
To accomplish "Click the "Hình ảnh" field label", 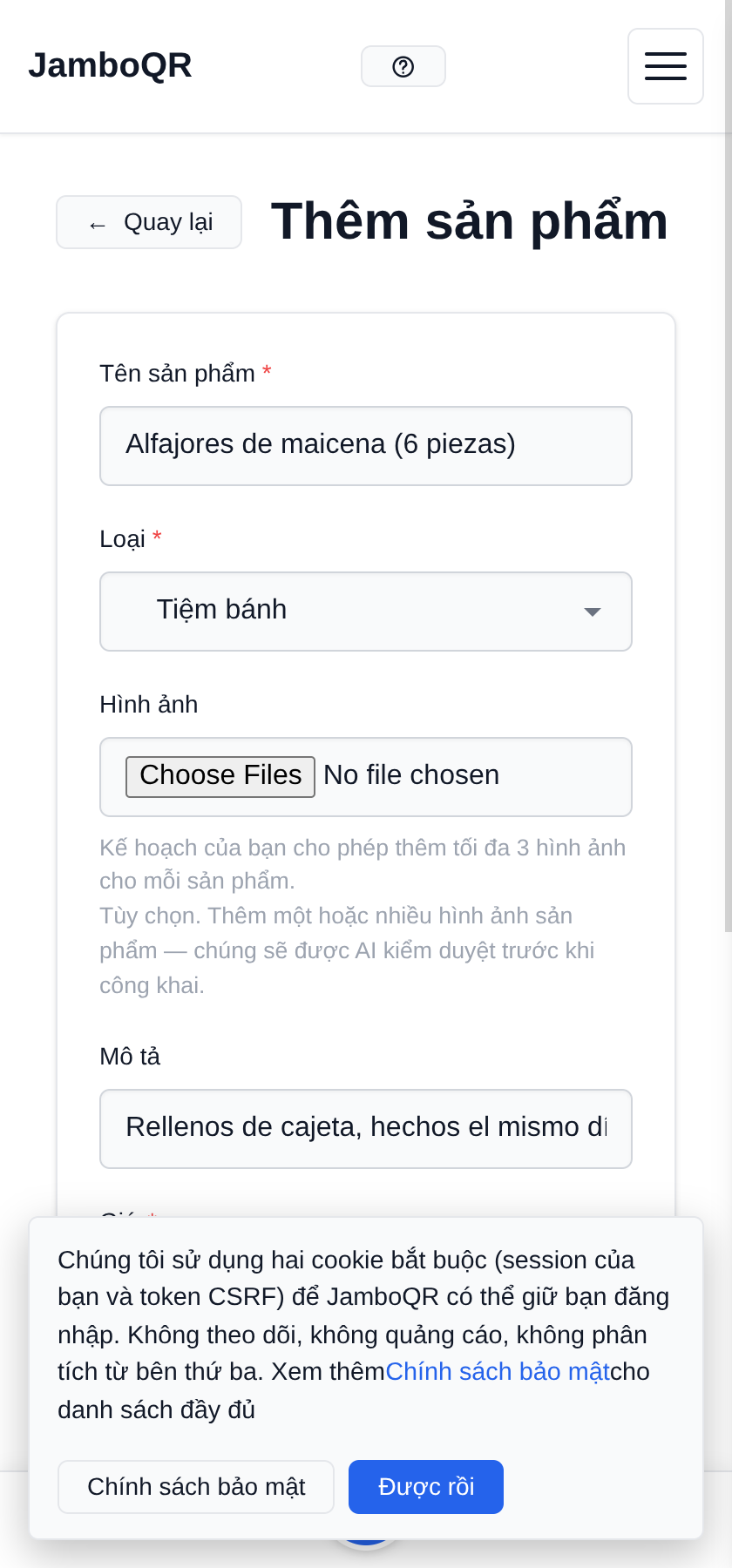I will tap(149, 704).
